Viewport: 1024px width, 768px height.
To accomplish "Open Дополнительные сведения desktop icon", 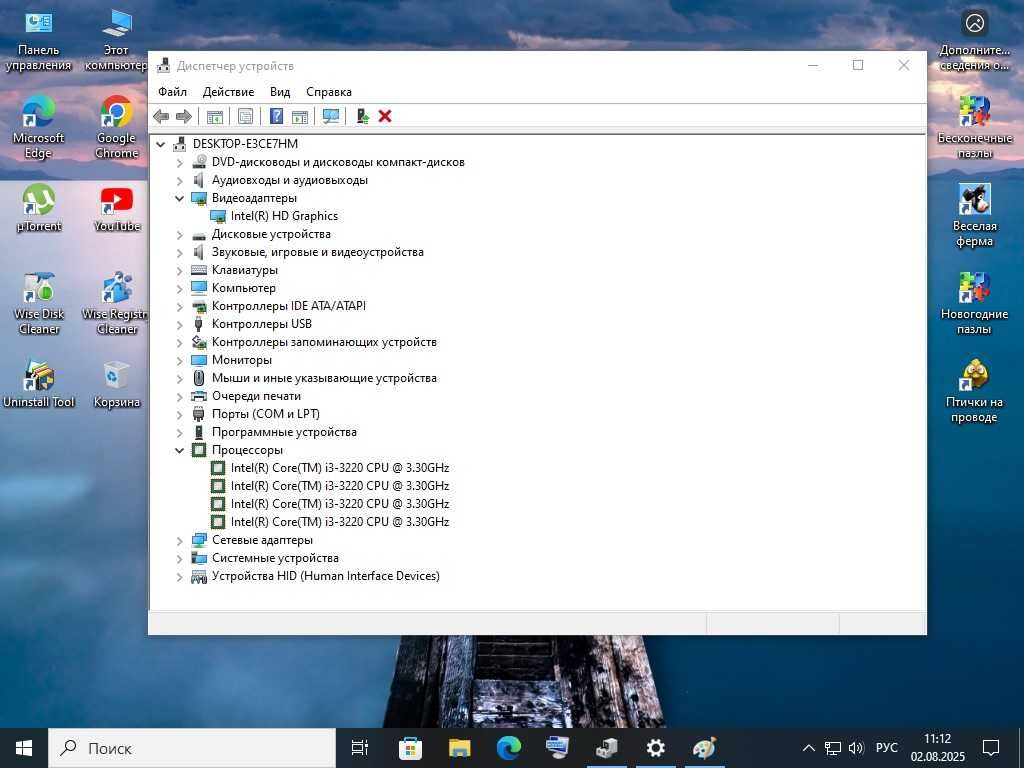I will pos(974,39).
